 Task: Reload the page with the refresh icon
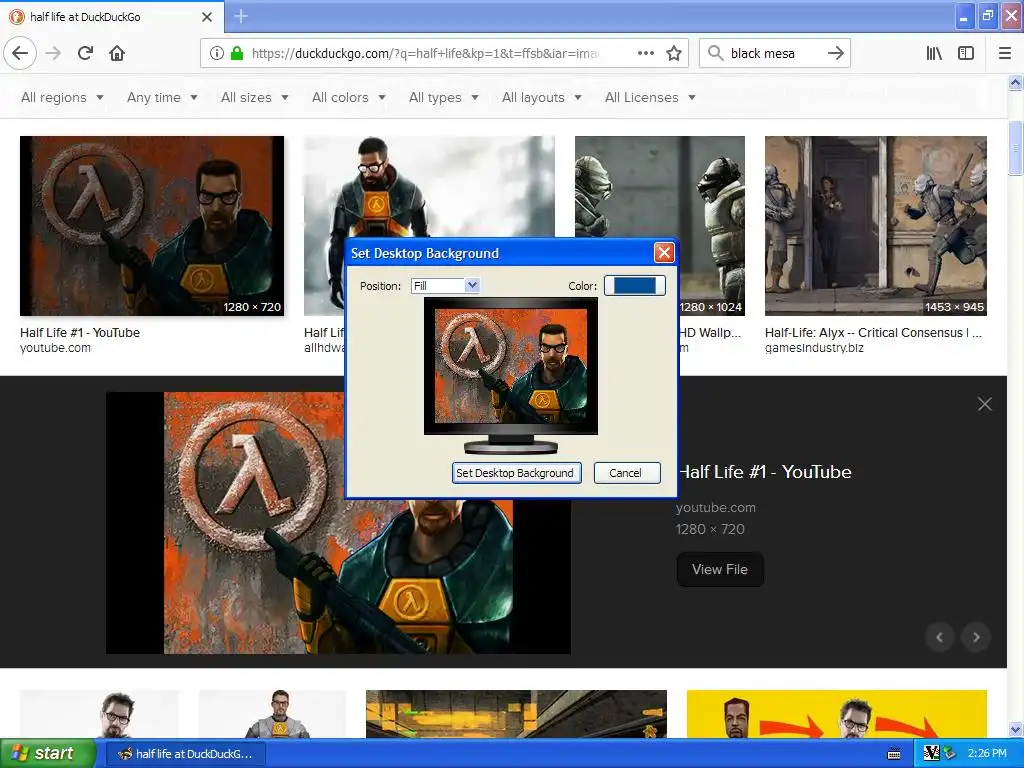(85, 53)
